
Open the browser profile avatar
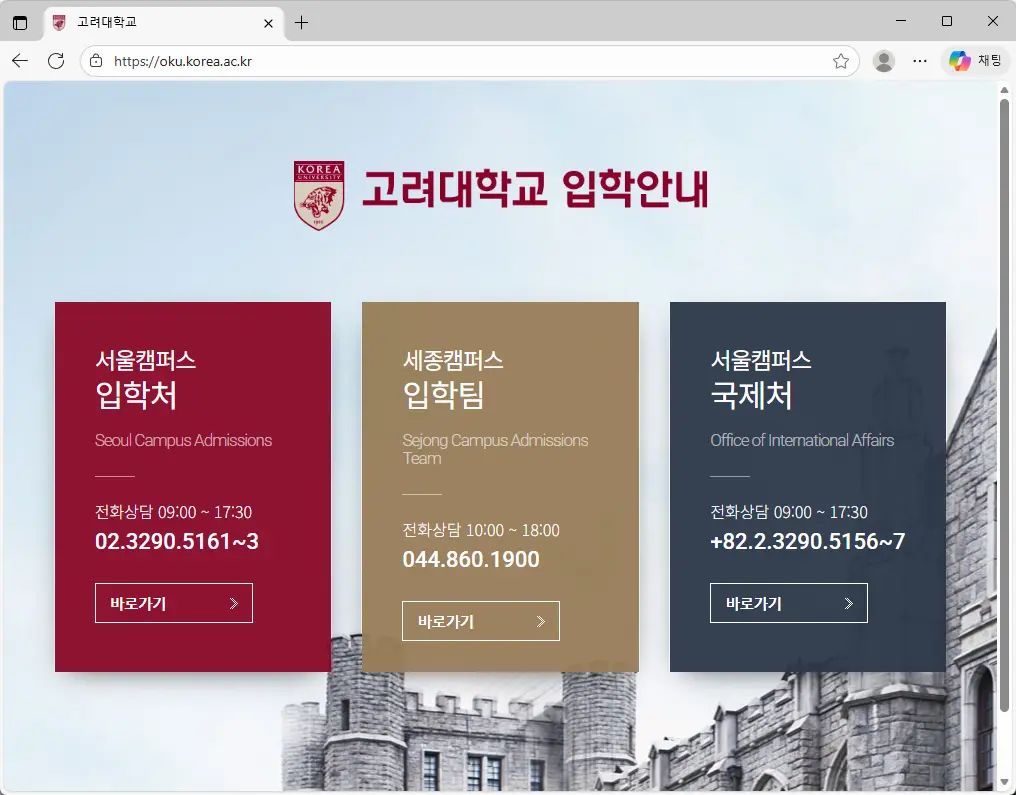(884, 60)
